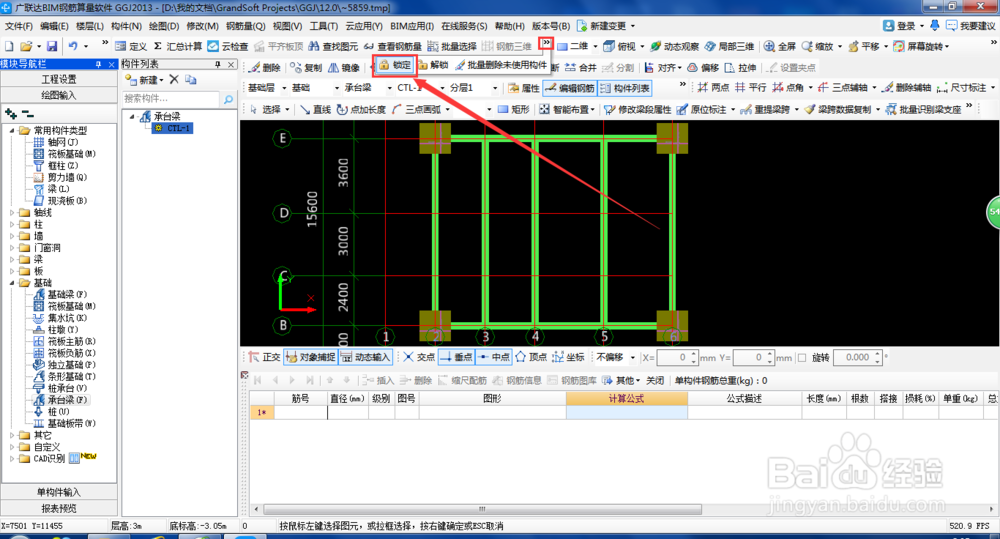Viewport: 1000px width, 539px height.
Task: Click the Undo arrow icon
Action: [x=73, y=46]
